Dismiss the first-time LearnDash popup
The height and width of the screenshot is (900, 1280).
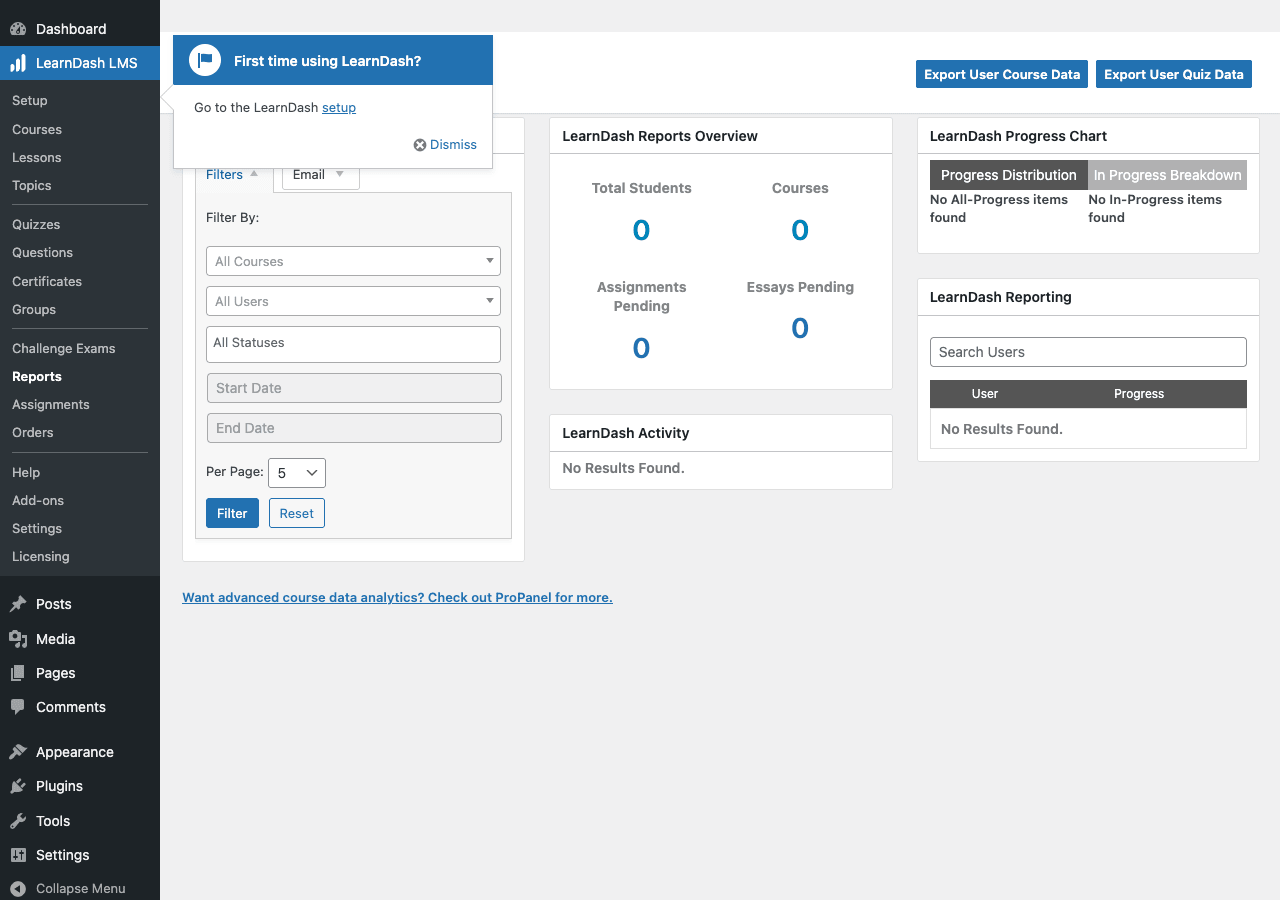pos(445,145)
